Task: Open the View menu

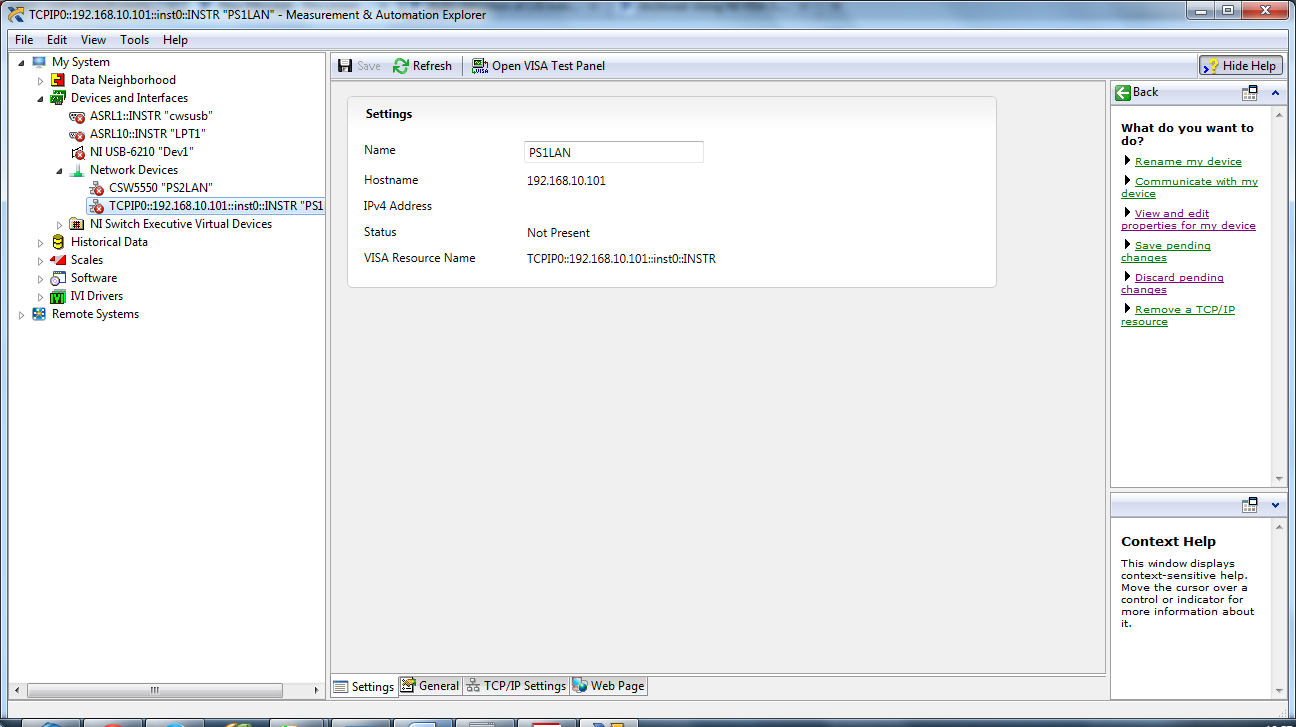Action: tap(93, 40)
